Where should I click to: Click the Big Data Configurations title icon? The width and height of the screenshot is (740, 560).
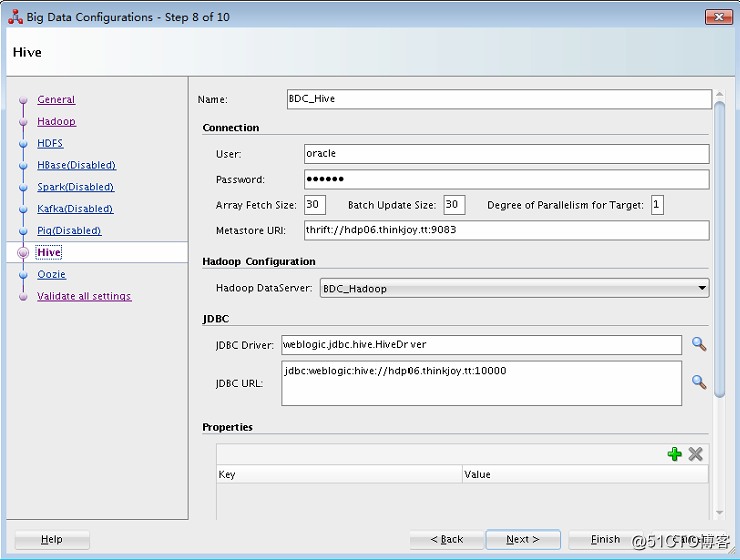click(x=16, y=17)
